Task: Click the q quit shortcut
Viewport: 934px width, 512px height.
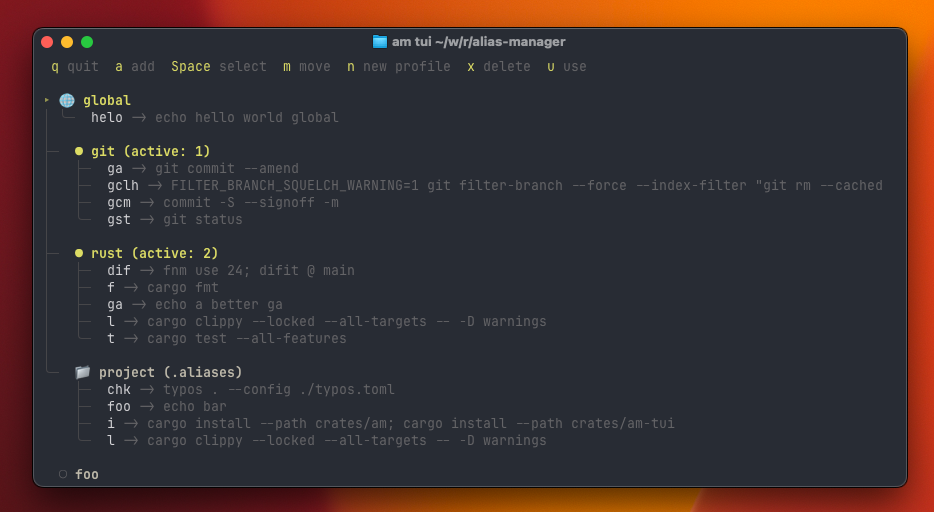Action: [x=75, y=67]
